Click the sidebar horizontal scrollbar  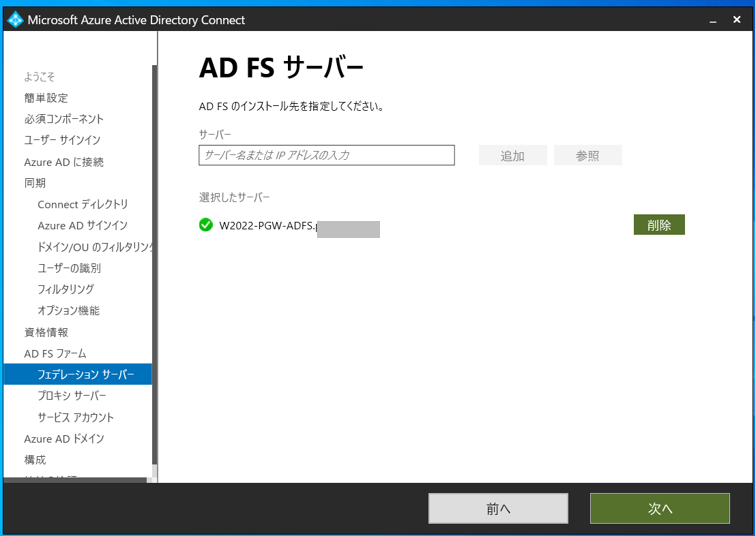click(75, 480)
